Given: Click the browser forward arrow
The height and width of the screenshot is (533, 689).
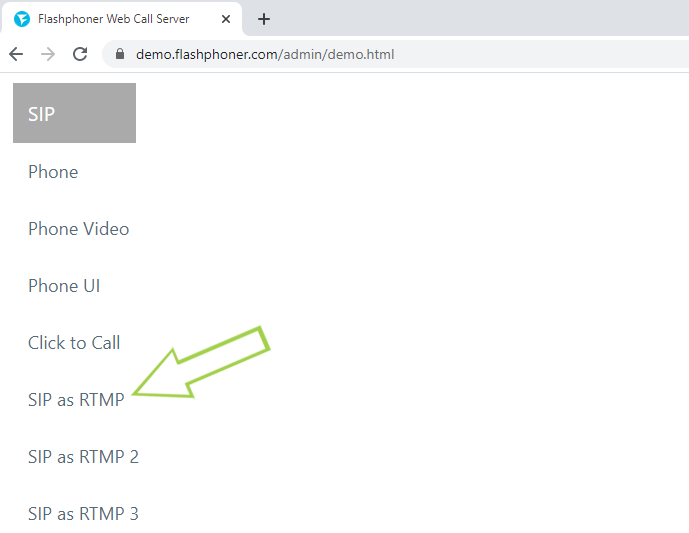Looking at the screenshot, I should click(x=48, y=54).
